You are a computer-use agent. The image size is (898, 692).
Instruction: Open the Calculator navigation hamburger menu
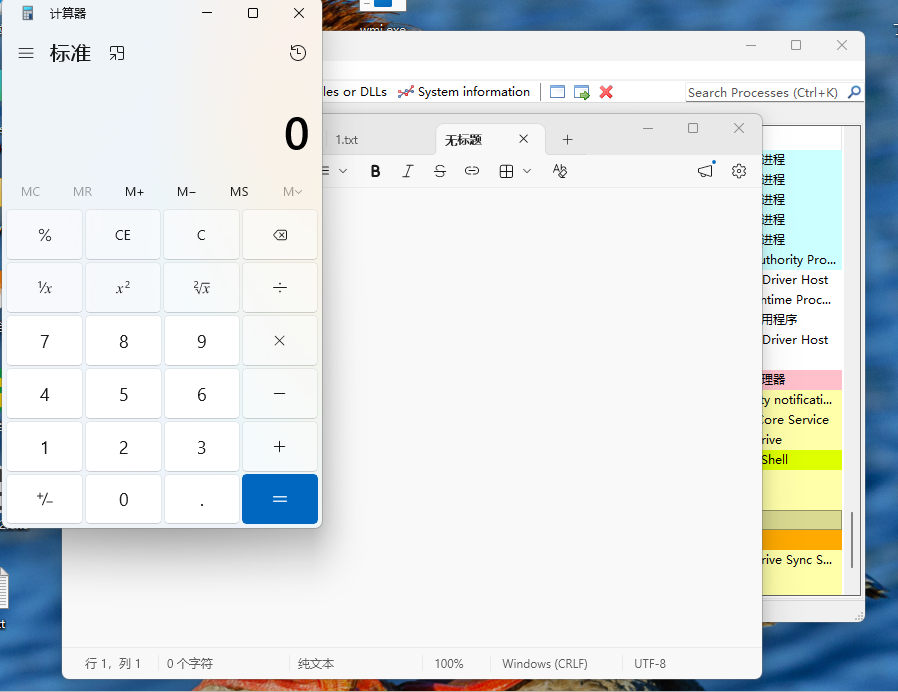[x=26, y=53]
